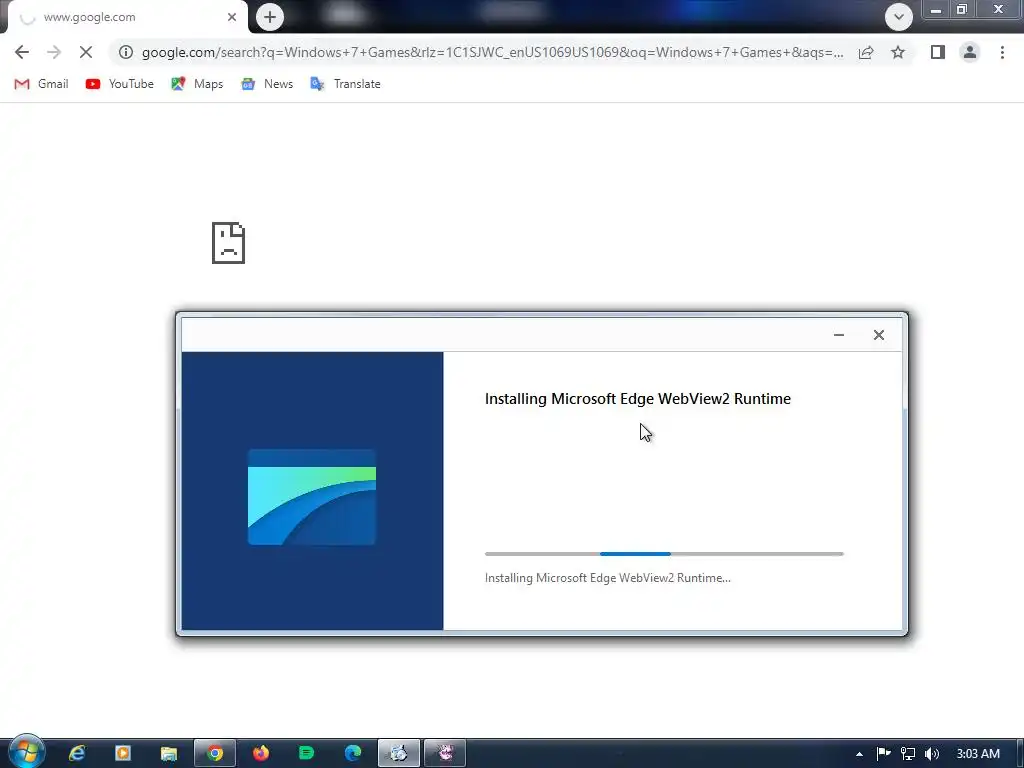
Task: Open a new tab with the plus button
Action: [270, 17]
